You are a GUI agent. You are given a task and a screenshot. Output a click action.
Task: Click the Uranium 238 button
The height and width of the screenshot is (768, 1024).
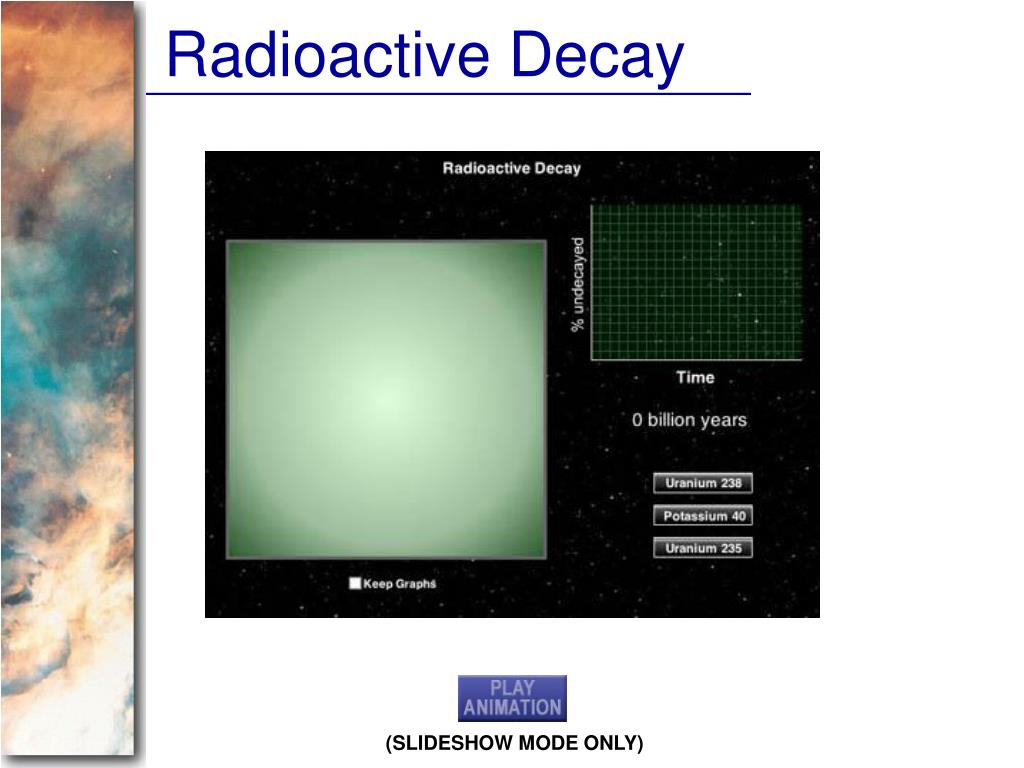tap(703, 483)
